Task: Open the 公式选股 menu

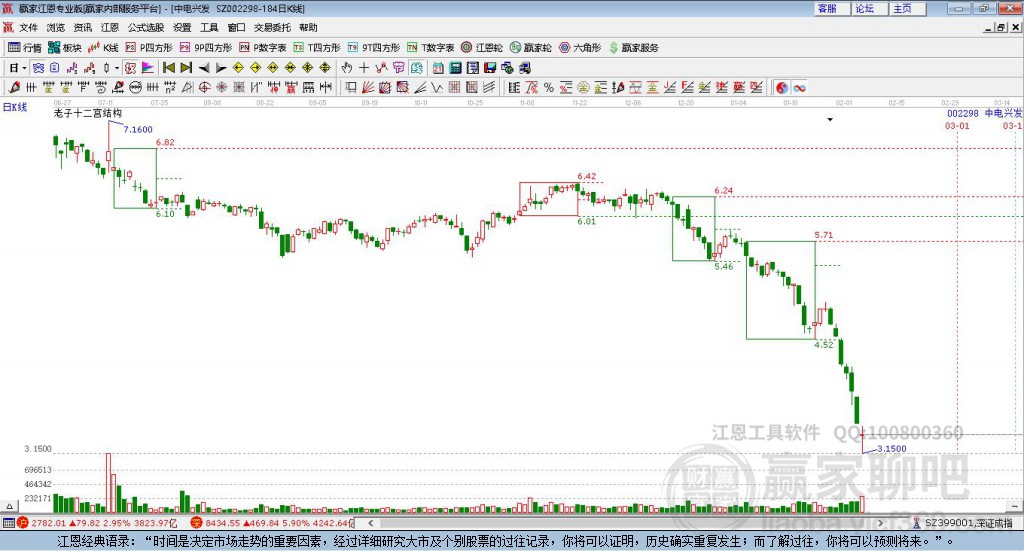Action: (x=145, y=28)
